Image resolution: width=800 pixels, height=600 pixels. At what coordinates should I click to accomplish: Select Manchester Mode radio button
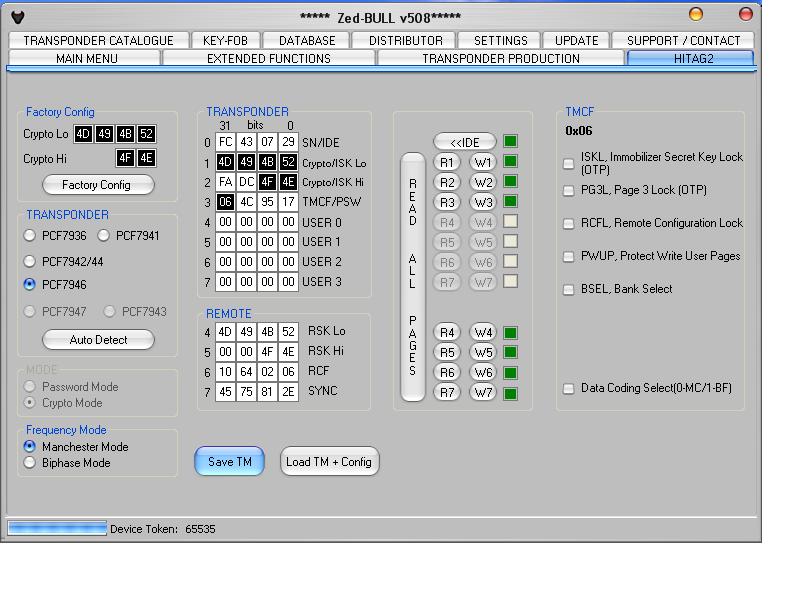click(30, 446)
